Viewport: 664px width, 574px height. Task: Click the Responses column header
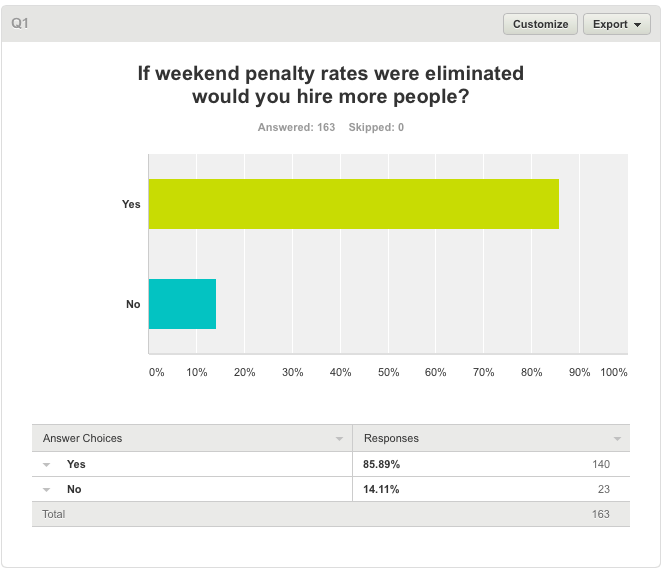(x=391, y=438)
